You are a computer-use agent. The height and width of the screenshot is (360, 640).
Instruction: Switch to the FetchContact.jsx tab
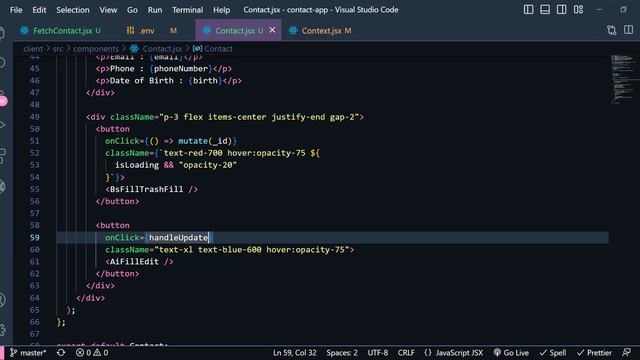(62, 31)
